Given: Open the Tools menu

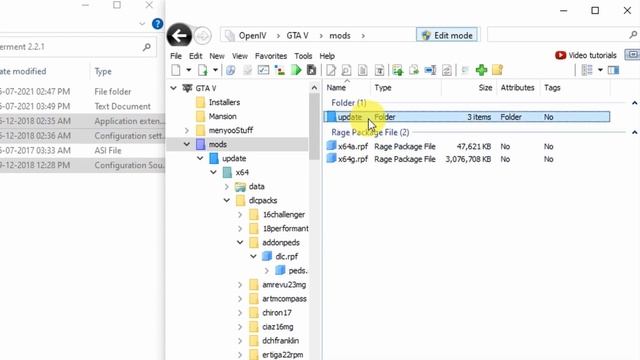Looking at the screenshot, I should (x=303, y=56).
